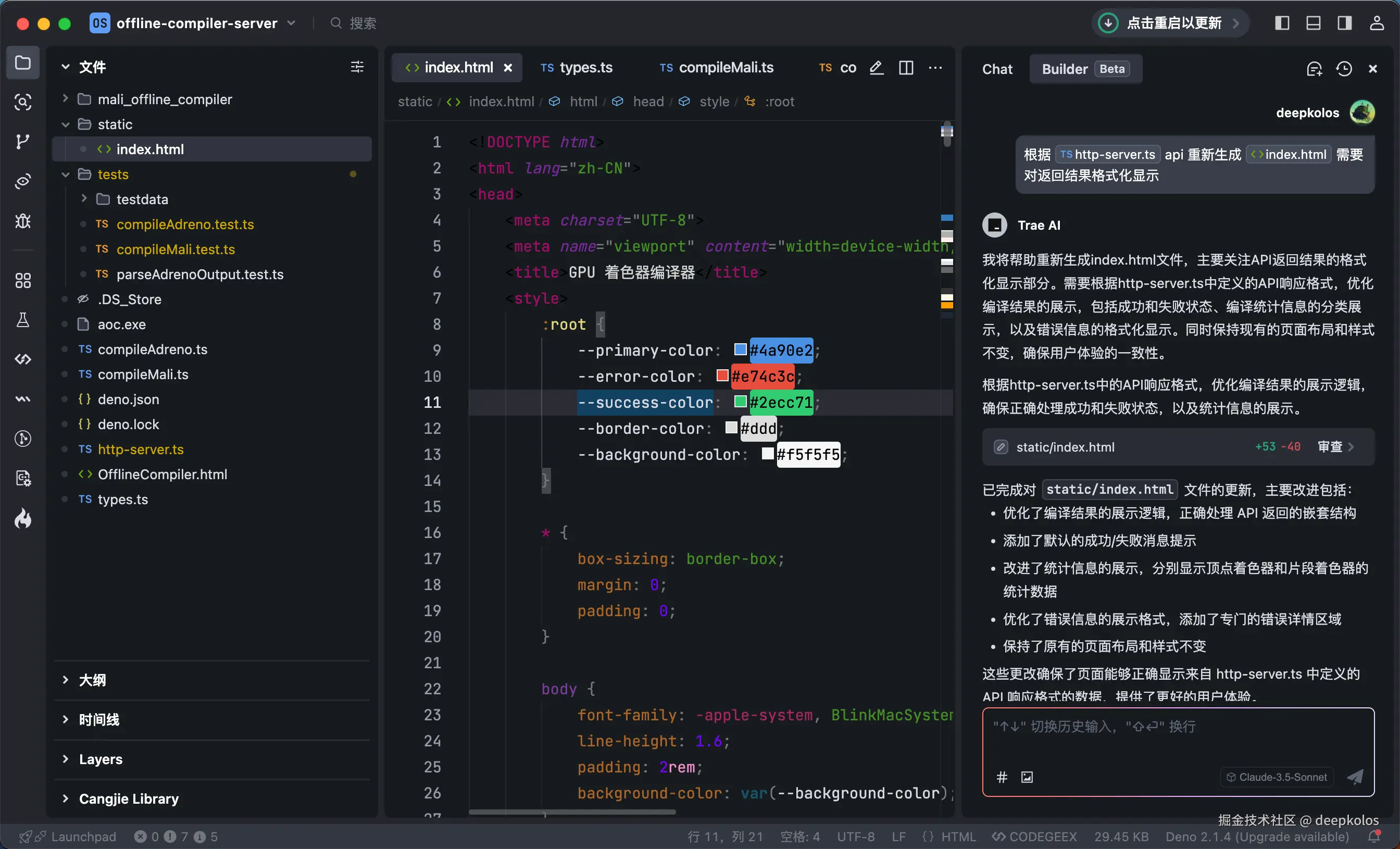Click the image attachment icon in chat input
This screenshot has width=1400, height=849.
pos(1027,777)
